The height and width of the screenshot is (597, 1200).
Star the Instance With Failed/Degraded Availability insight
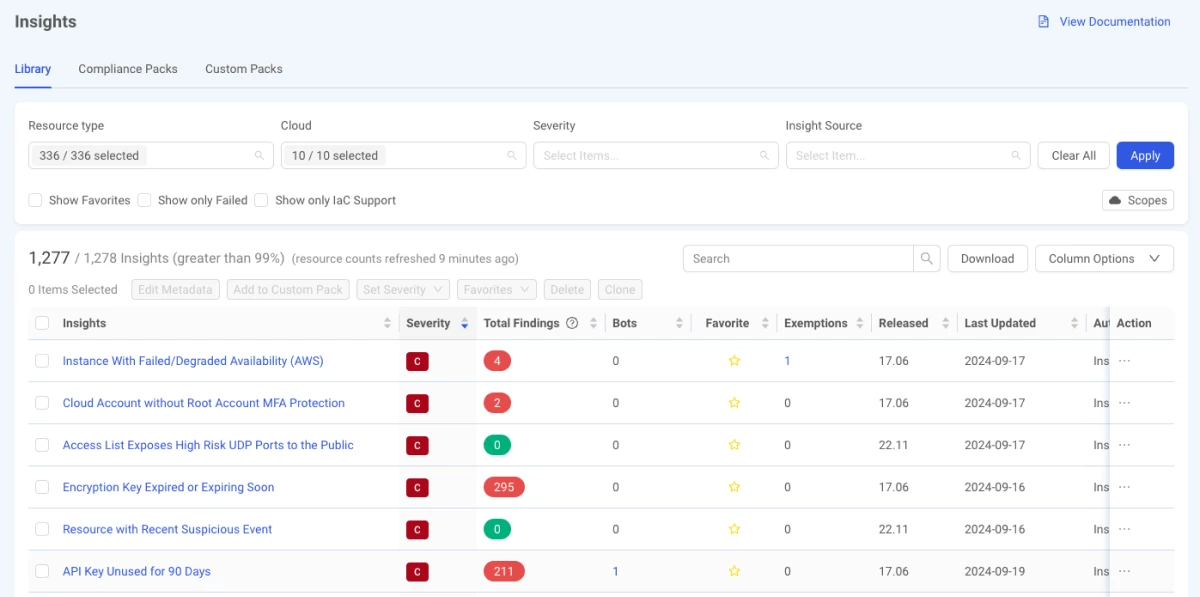click(734, 361)
